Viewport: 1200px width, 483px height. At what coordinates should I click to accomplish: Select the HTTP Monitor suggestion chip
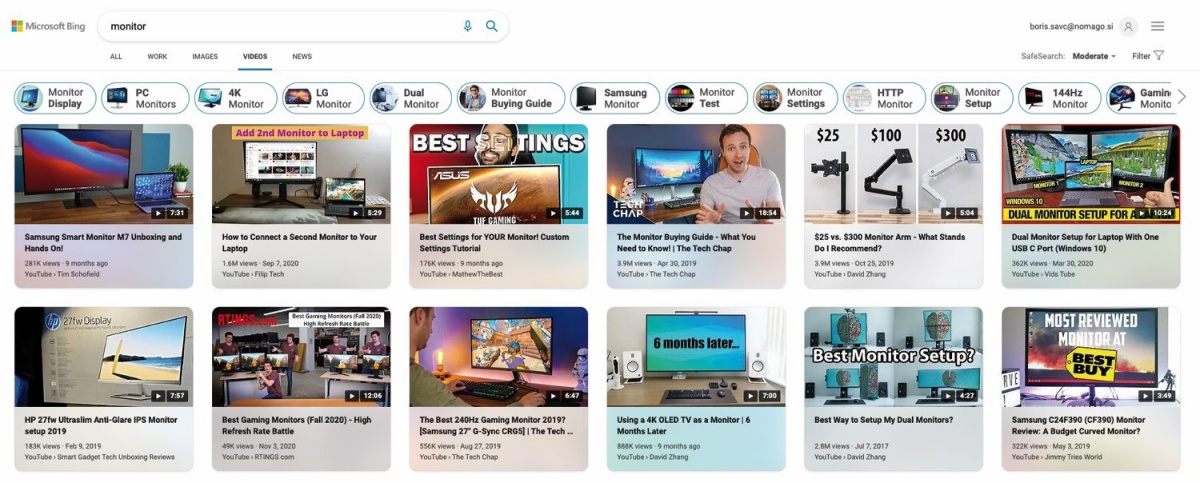coord(884,98)
